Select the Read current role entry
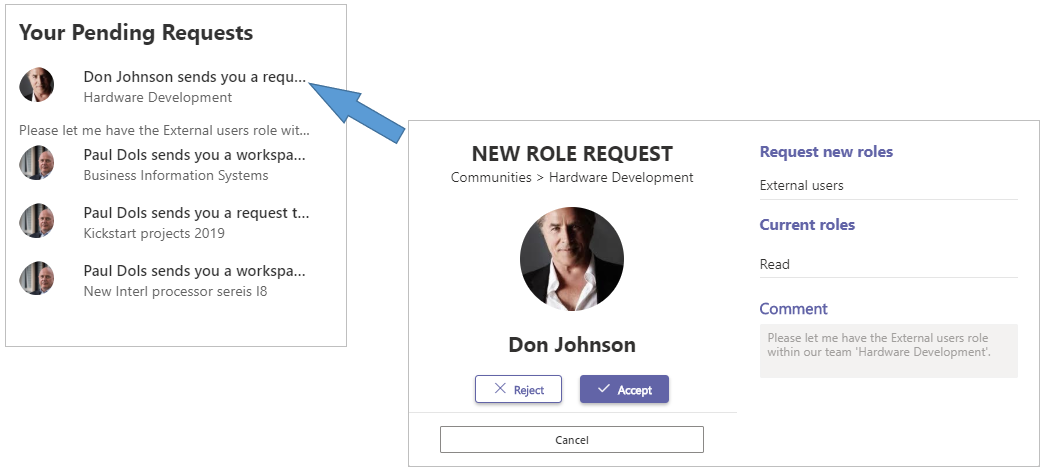Viewport: 1045px width, 472px height. [x=774, y=264]
